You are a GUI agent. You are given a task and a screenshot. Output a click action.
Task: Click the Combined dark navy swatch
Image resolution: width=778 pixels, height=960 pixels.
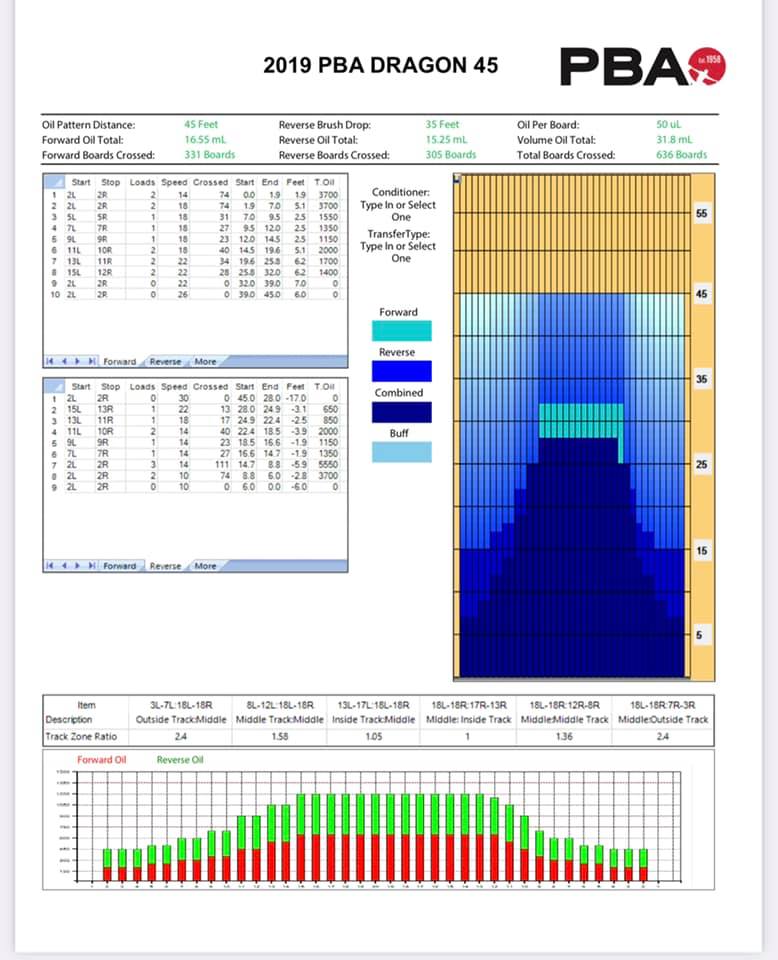(402, 412)
